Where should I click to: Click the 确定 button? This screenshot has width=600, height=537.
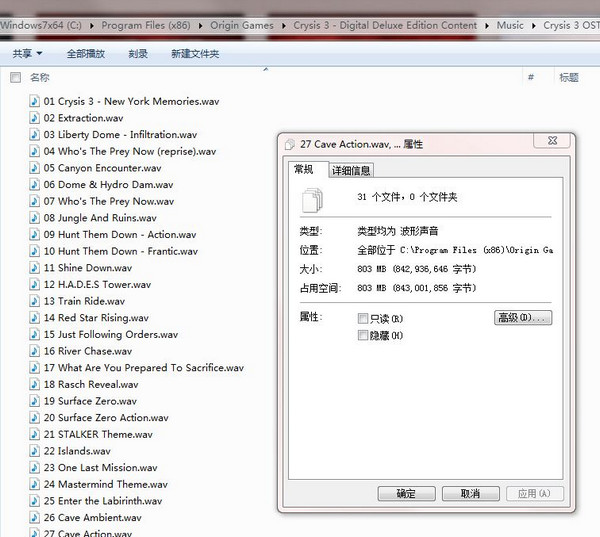point(406,494)
